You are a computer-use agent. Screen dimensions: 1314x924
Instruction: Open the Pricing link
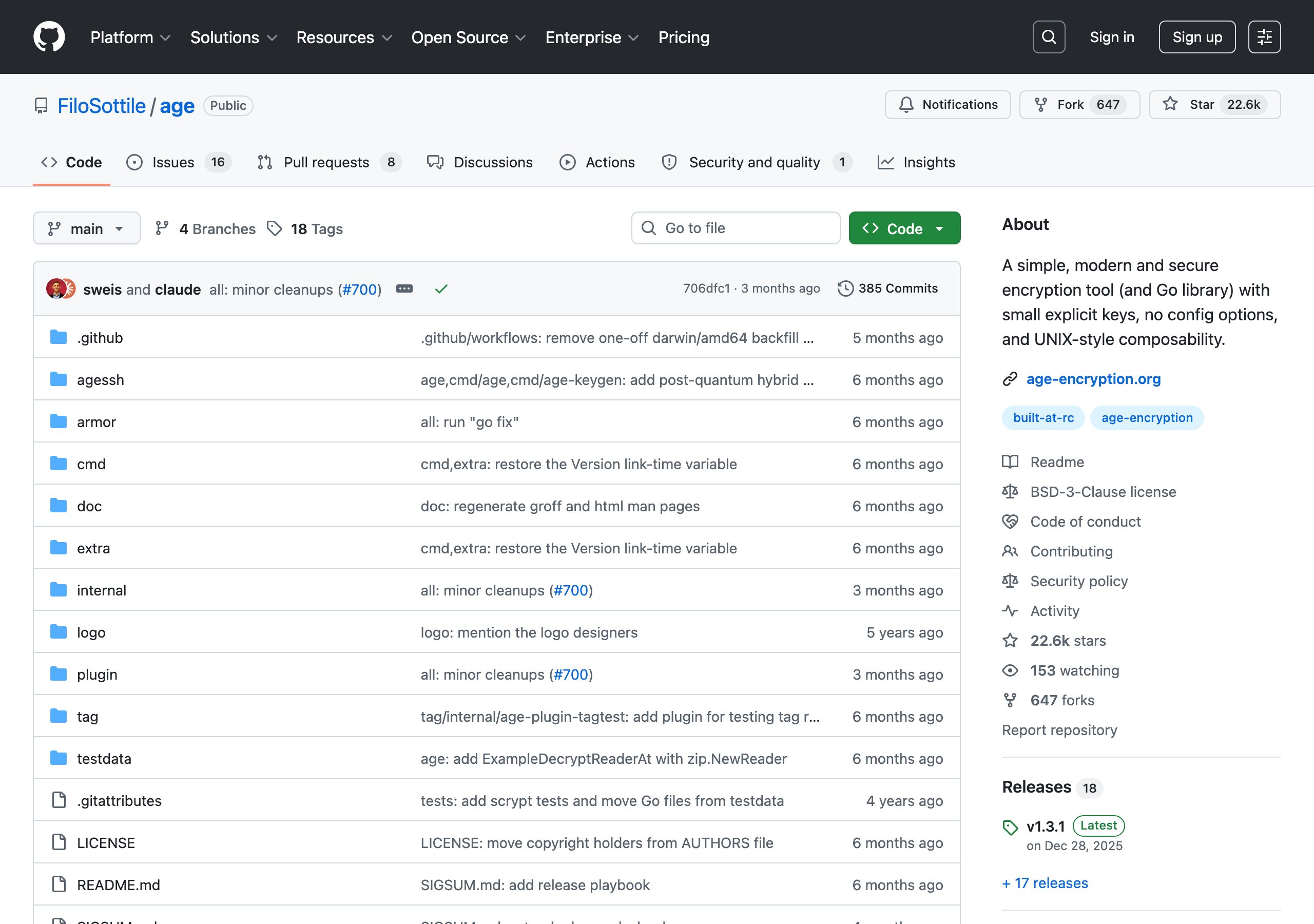coord(684,37)
